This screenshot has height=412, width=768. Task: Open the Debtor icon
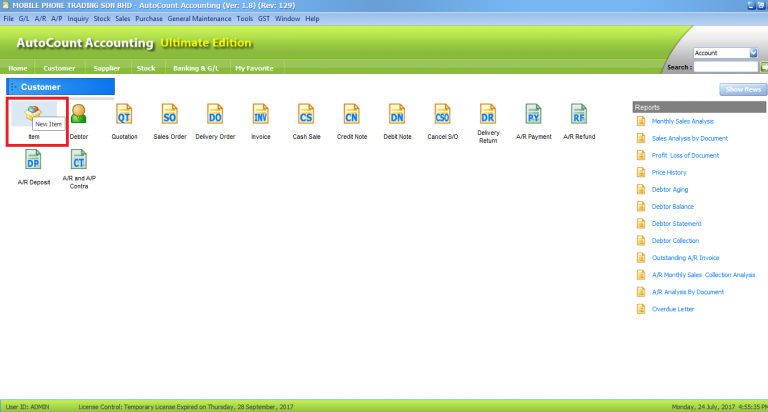78,114
